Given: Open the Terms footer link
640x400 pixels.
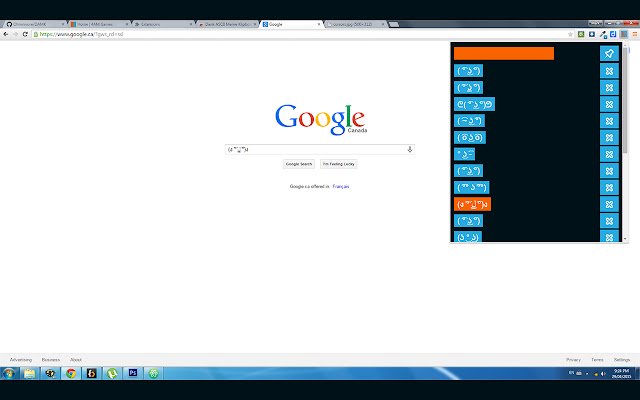Looking at the screenshot, I should pos(597,360).
